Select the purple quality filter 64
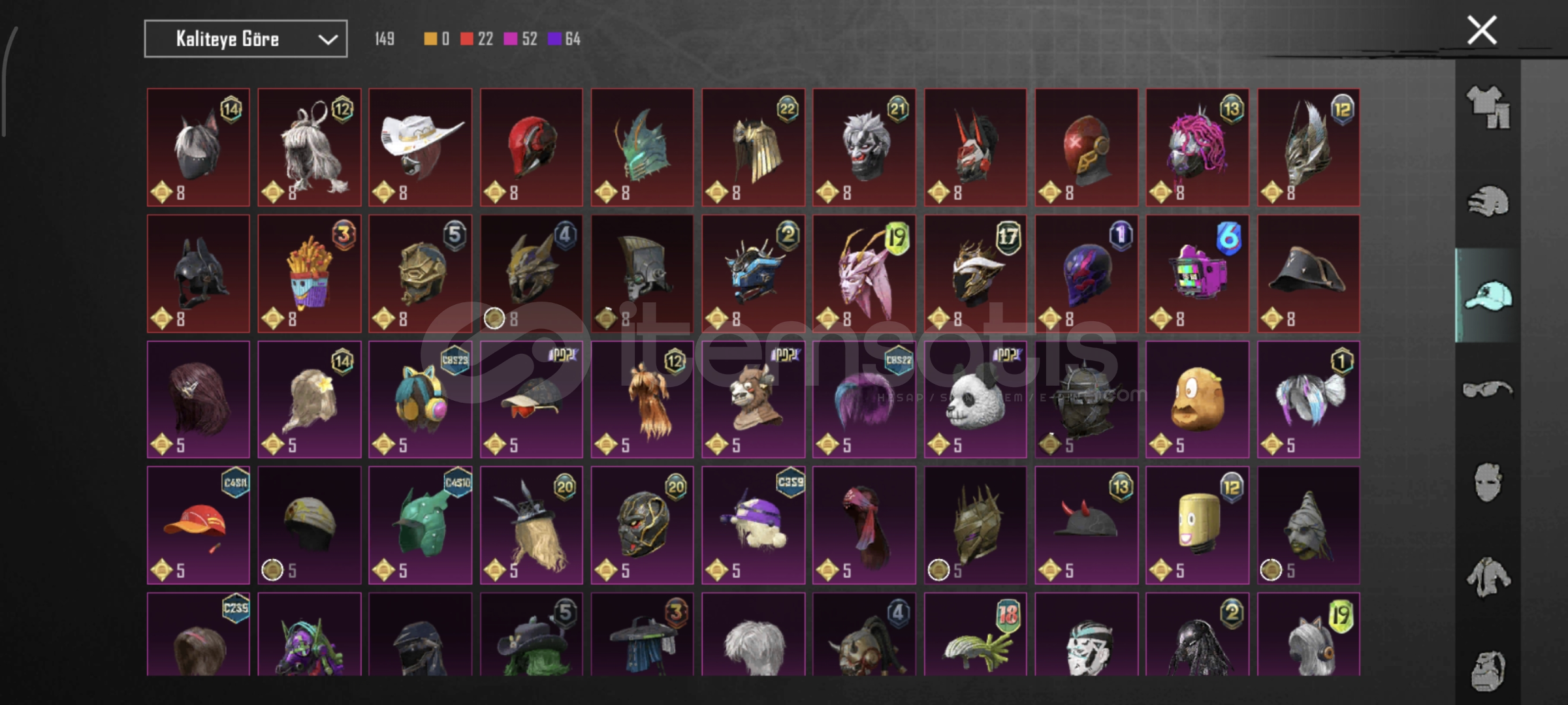Image resolution: width=1568 pixels, height=705 pixels. tap(564, 39)
